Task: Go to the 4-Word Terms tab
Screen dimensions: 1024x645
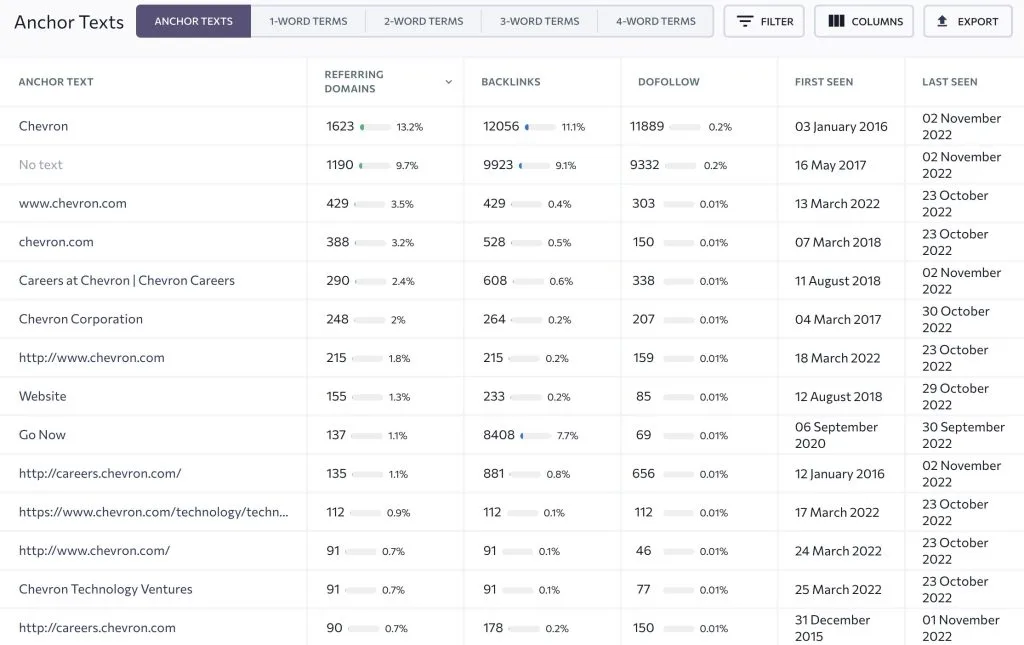Action: [x=656, y=21]
